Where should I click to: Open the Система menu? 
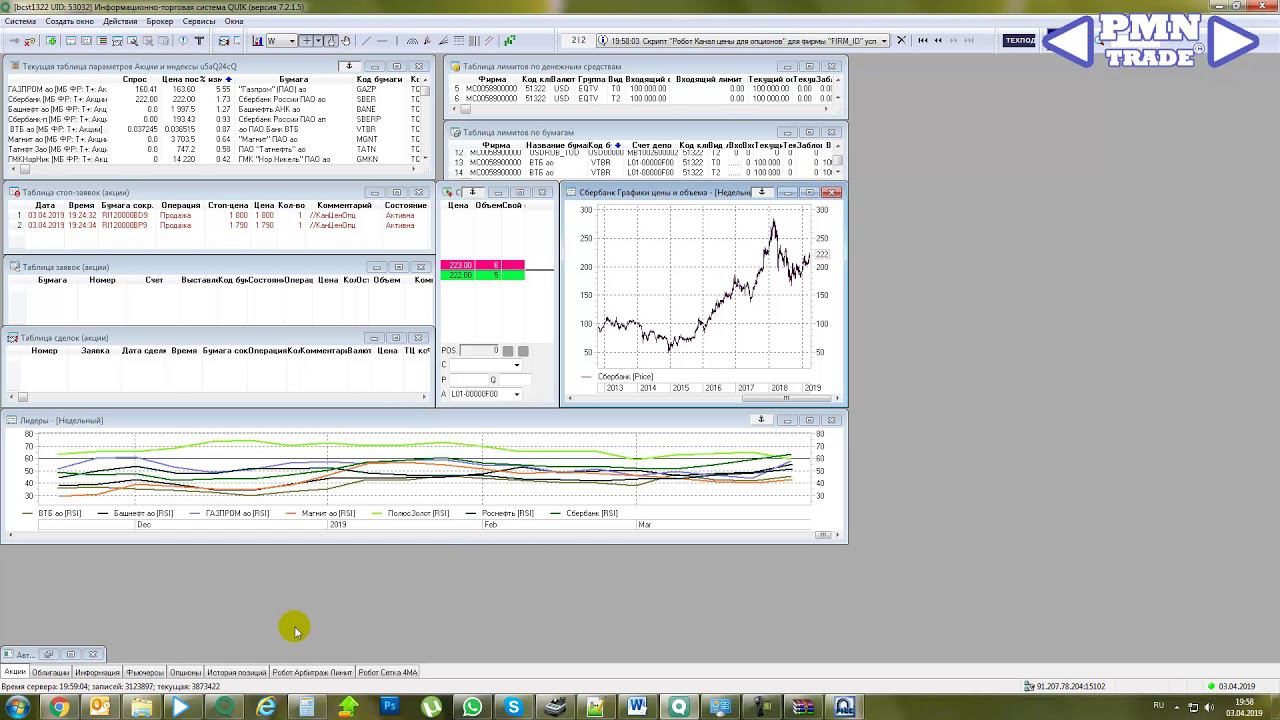[20, 21]
